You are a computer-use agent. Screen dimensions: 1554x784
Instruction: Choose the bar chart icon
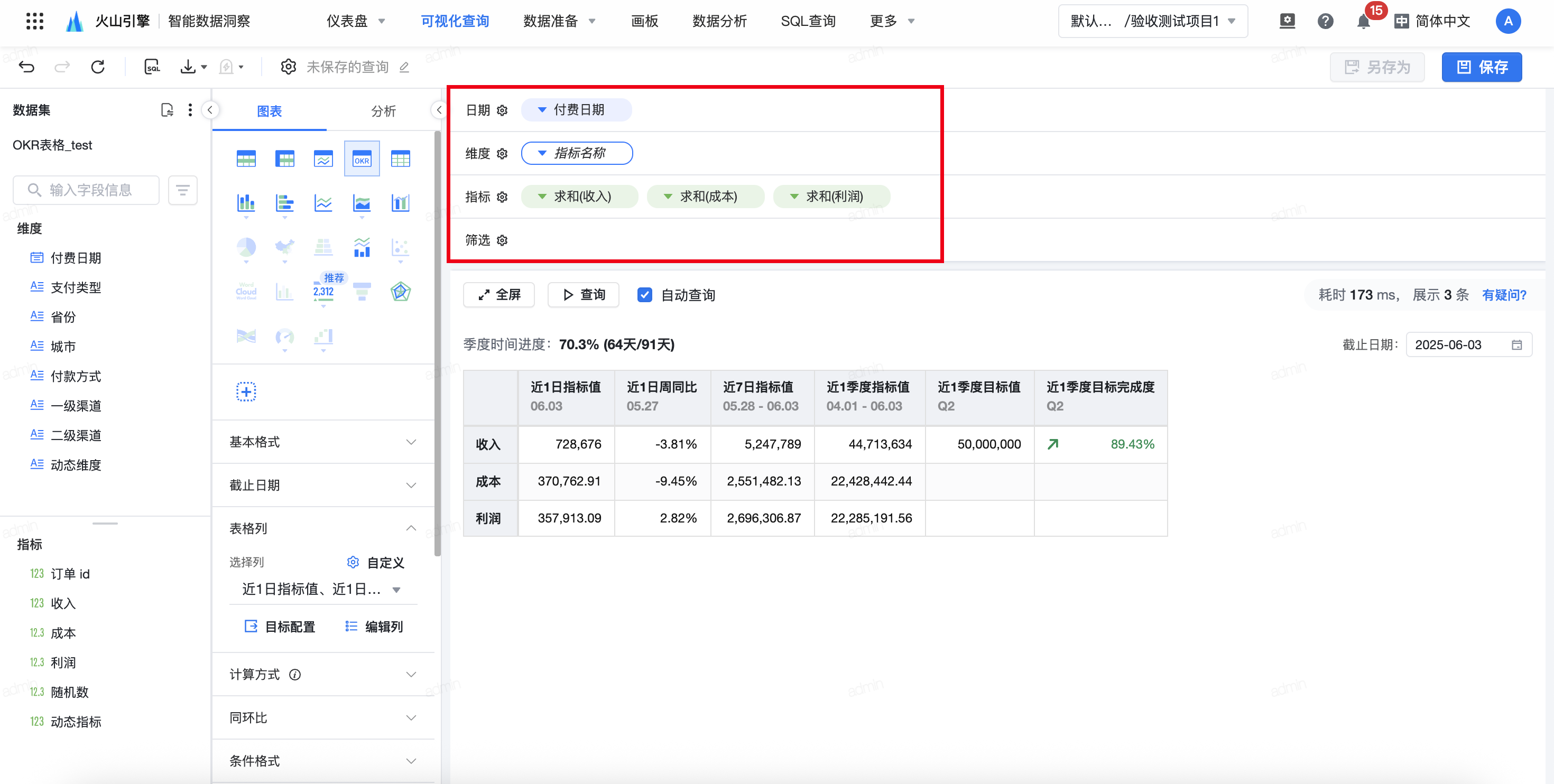(246, 203)
